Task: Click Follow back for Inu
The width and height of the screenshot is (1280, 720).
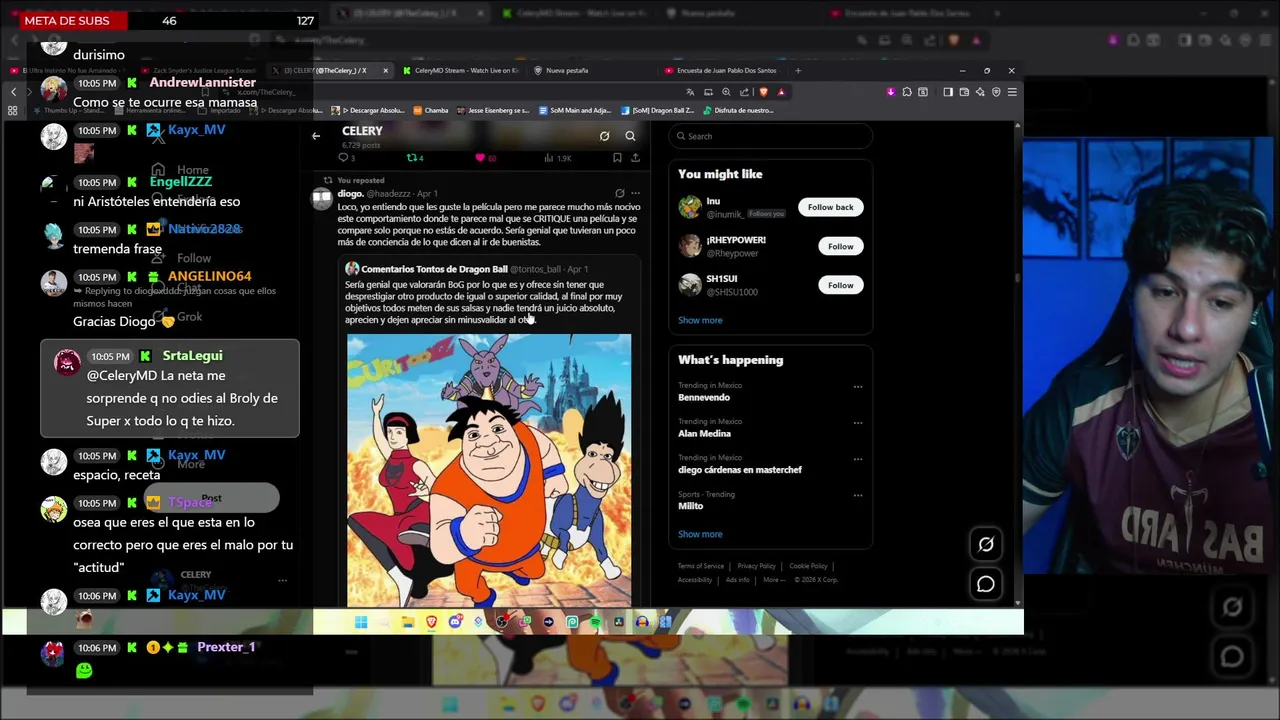Action: coord(831,207)
